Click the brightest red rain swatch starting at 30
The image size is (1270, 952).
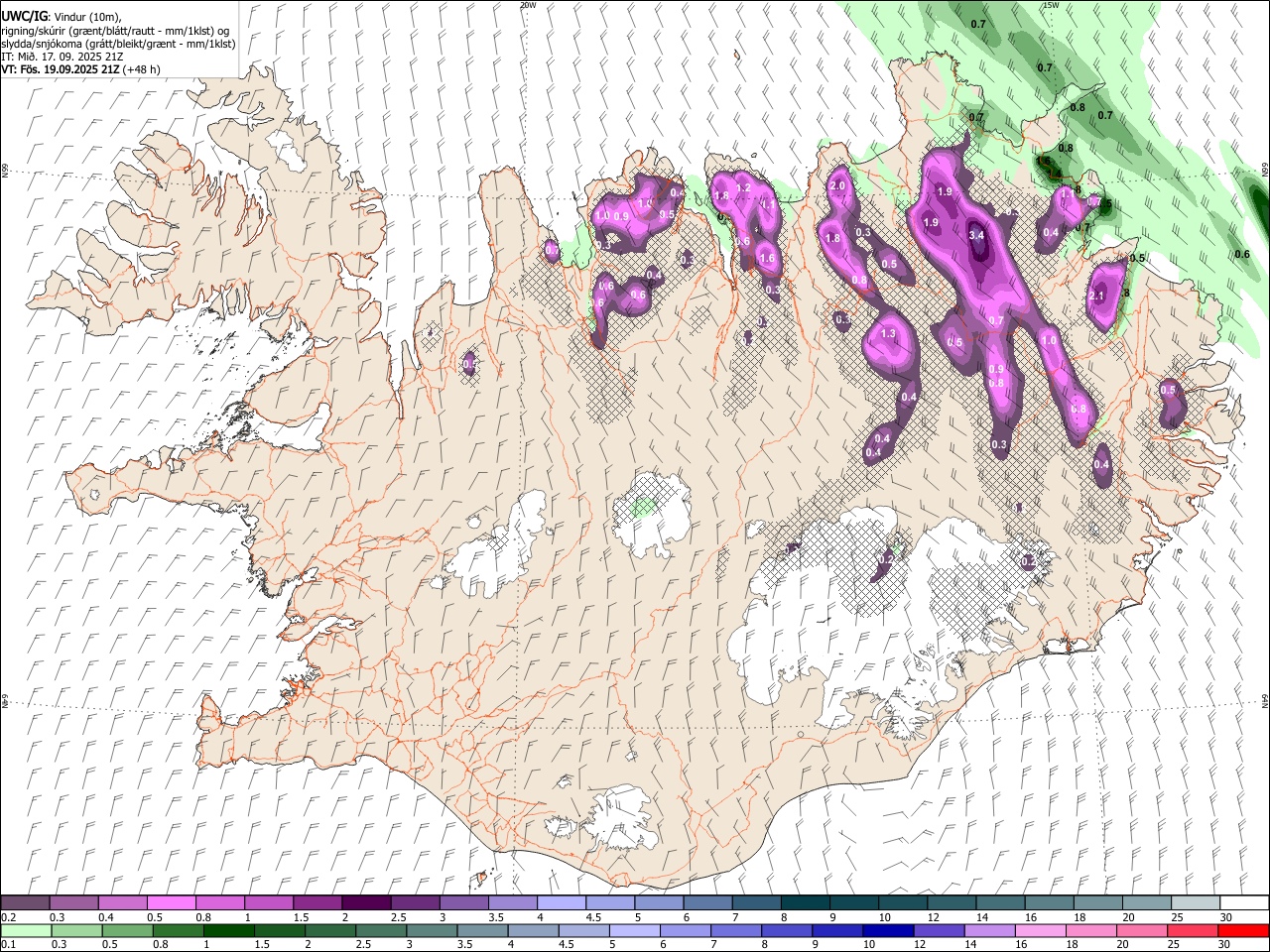click(x=1243, y=930)
